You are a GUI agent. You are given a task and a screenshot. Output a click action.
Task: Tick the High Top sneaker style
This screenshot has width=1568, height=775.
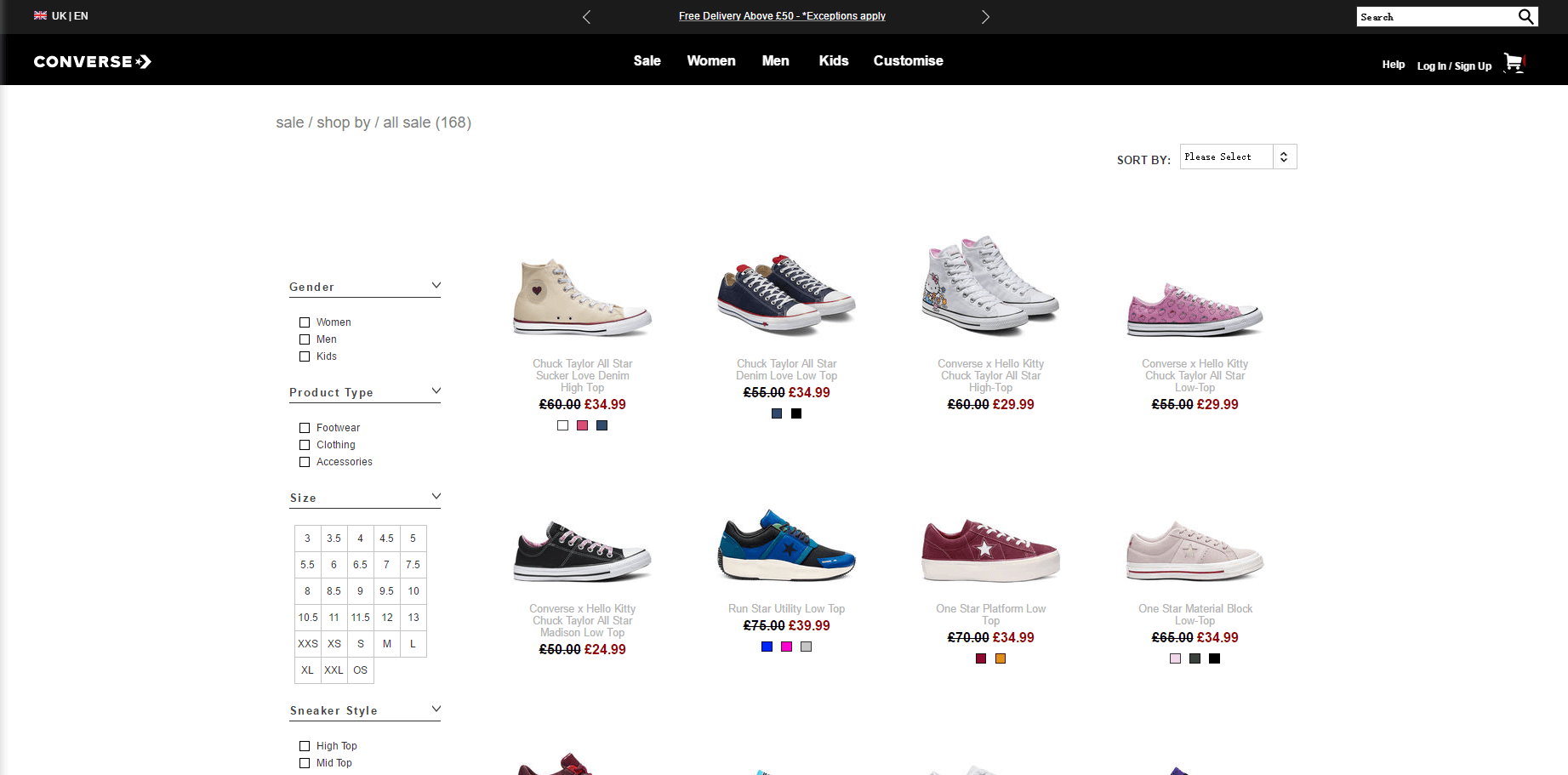[x=305, y=746]
